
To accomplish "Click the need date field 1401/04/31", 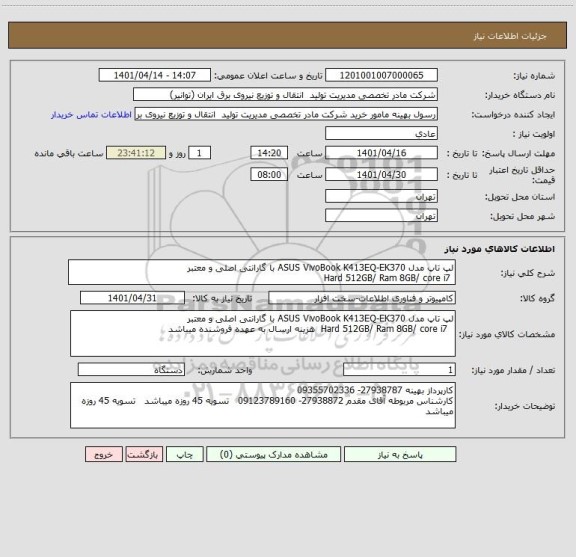I will [132, 298].
